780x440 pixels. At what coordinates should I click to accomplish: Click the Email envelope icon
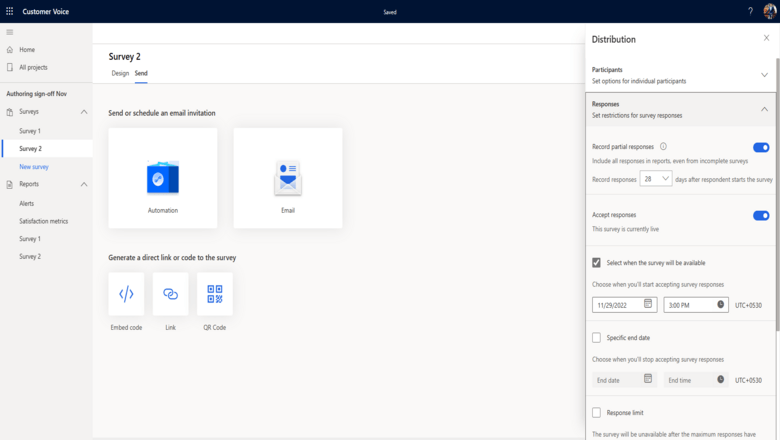(x=288, y=178)
